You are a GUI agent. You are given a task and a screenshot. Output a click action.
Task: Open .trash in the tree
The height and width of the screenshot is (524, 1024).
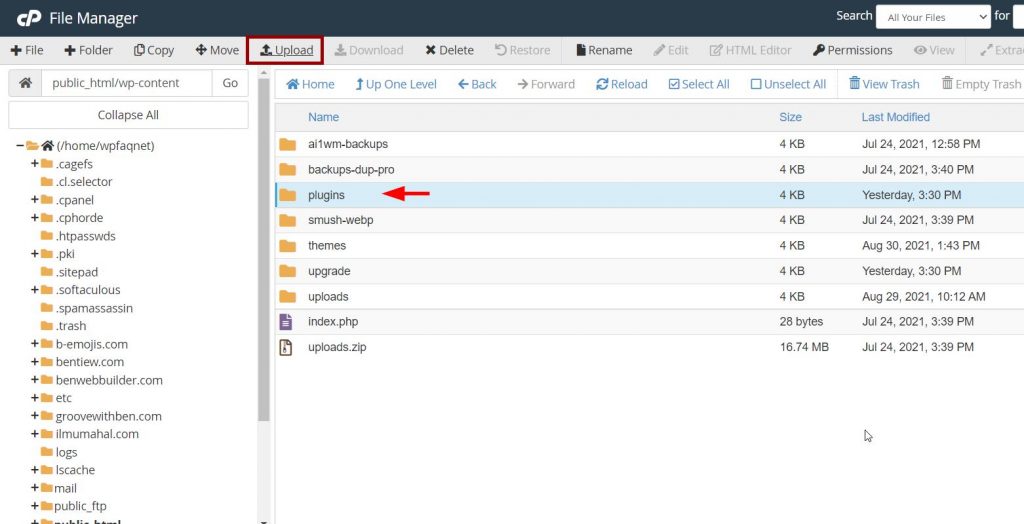[71, 325]
